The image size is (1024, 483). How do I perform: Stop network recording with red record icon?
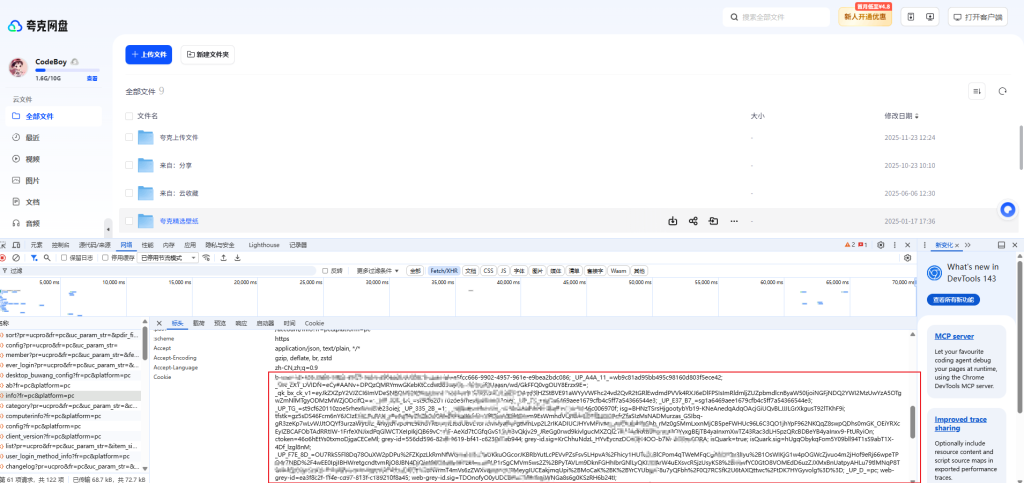(3, 258)
